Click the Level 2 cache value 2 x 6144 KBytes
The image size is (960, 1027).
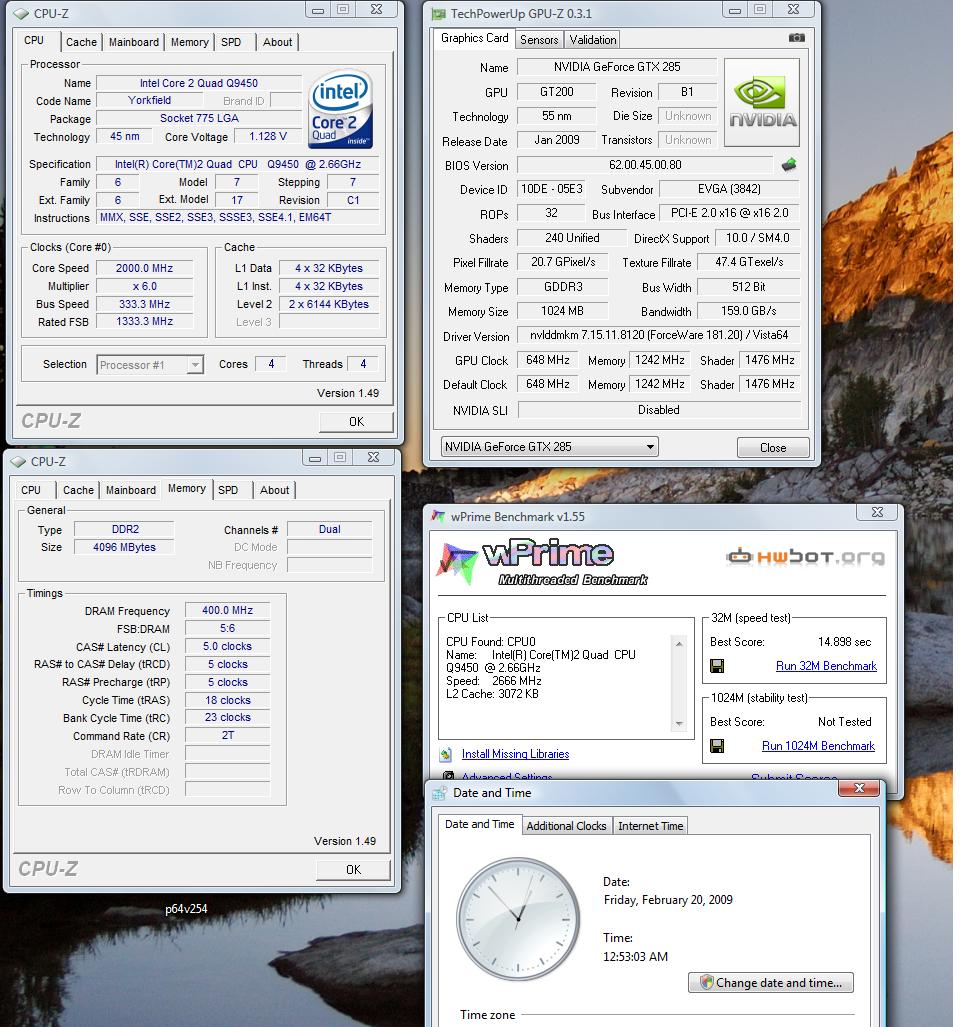[329, 305]
